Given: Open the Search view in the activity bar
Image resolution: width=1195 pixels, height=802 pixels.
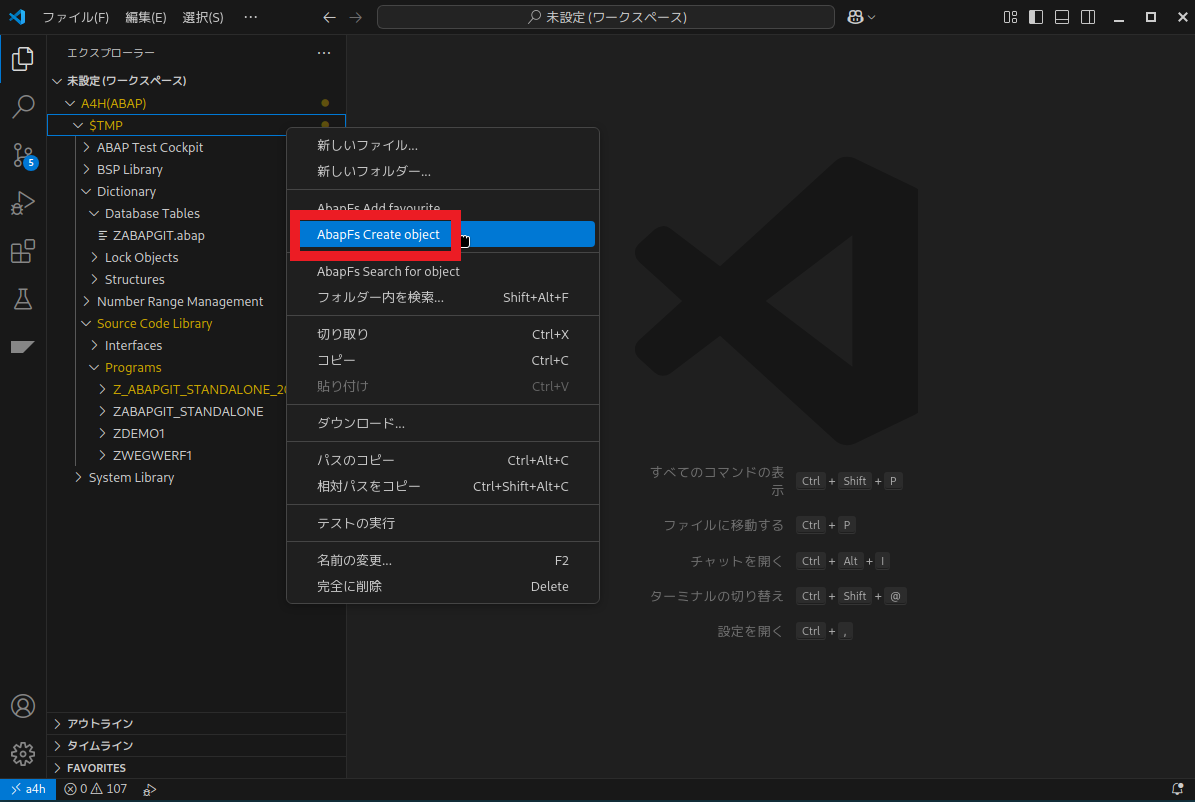Looking at the screenshot, I should pyautogui.click(x=23, y=106).
